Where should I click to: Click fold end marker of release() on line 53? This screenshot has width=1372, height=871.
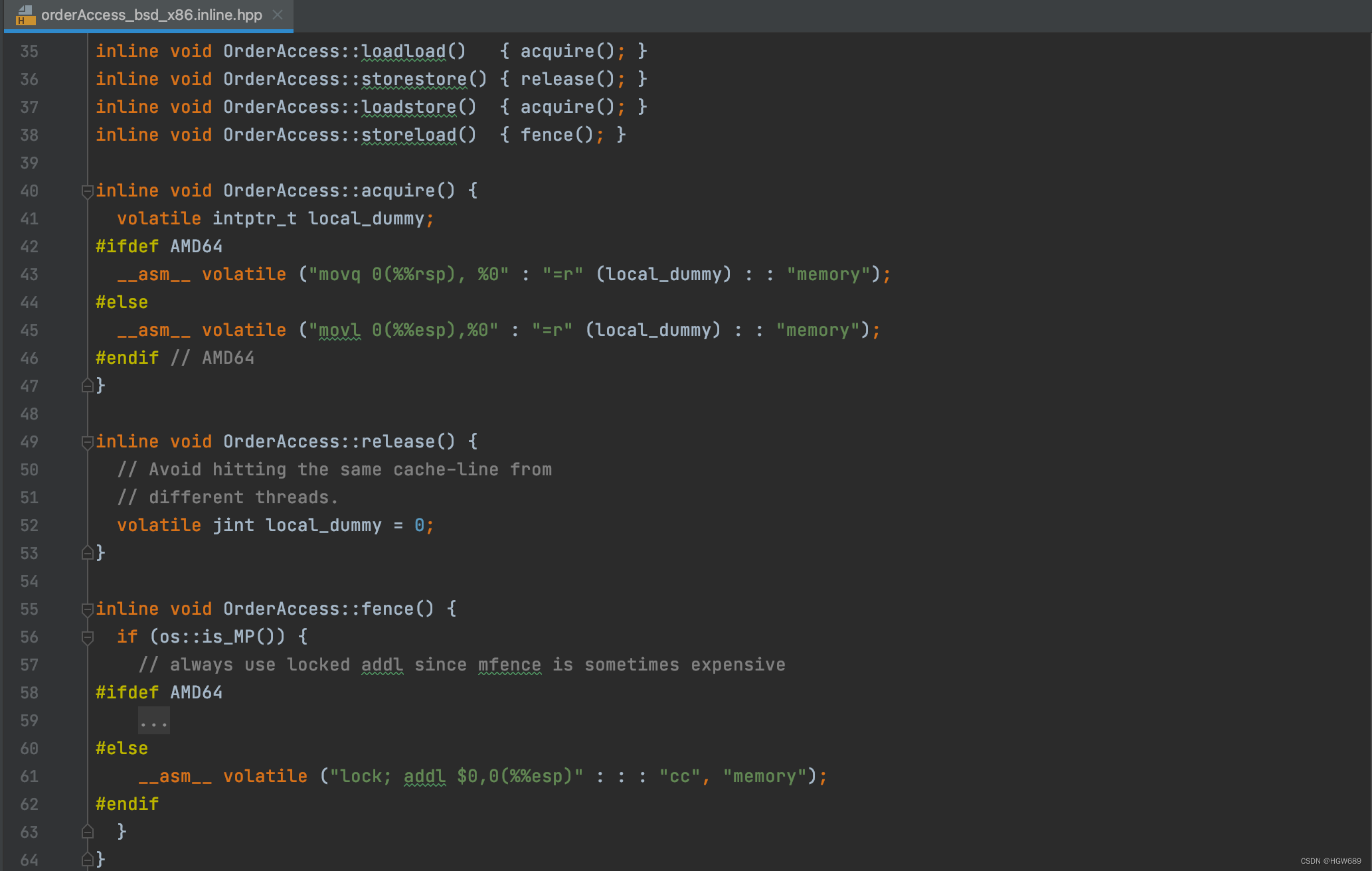pos(87,553)
